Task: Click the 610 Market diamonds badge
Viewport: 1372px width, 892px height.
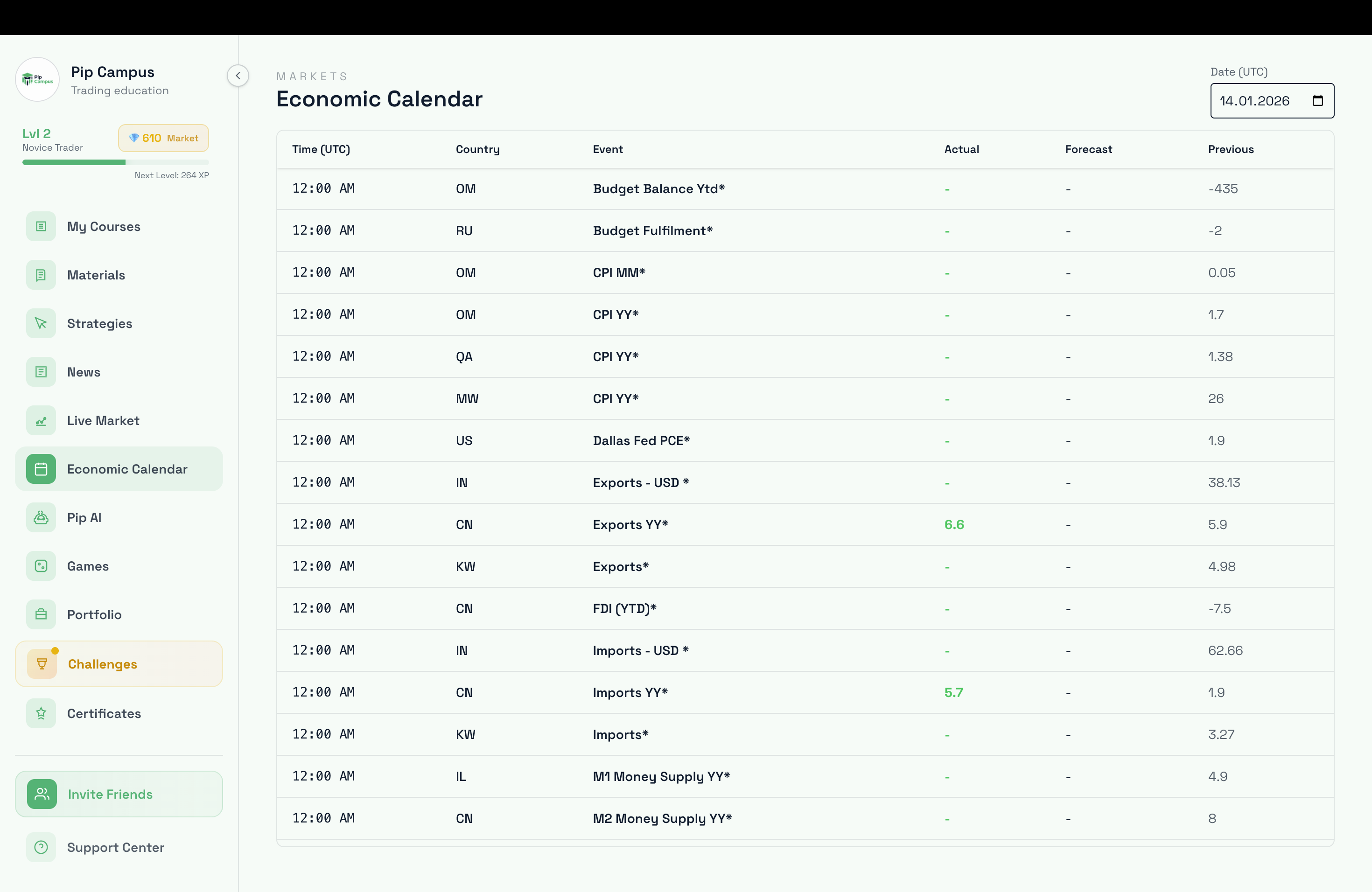Action: point(164,138)
